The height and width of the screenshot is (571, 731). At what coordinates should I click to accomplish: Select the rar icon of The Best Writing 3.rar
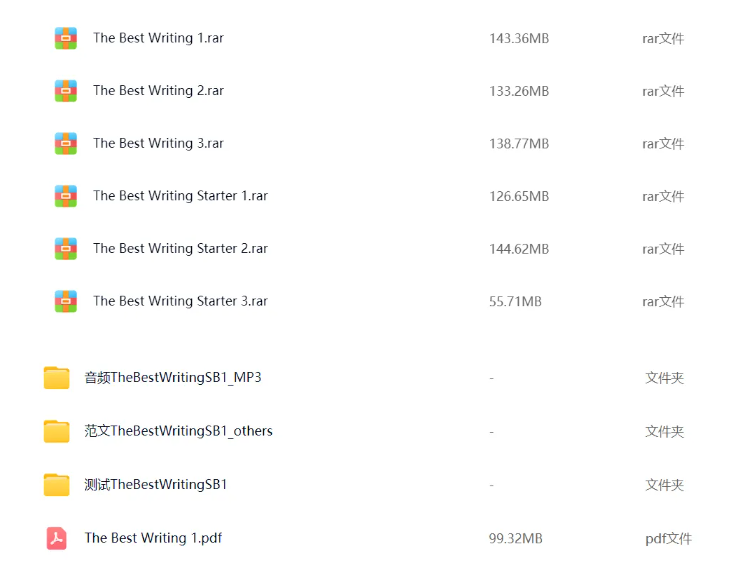(66, 143)
